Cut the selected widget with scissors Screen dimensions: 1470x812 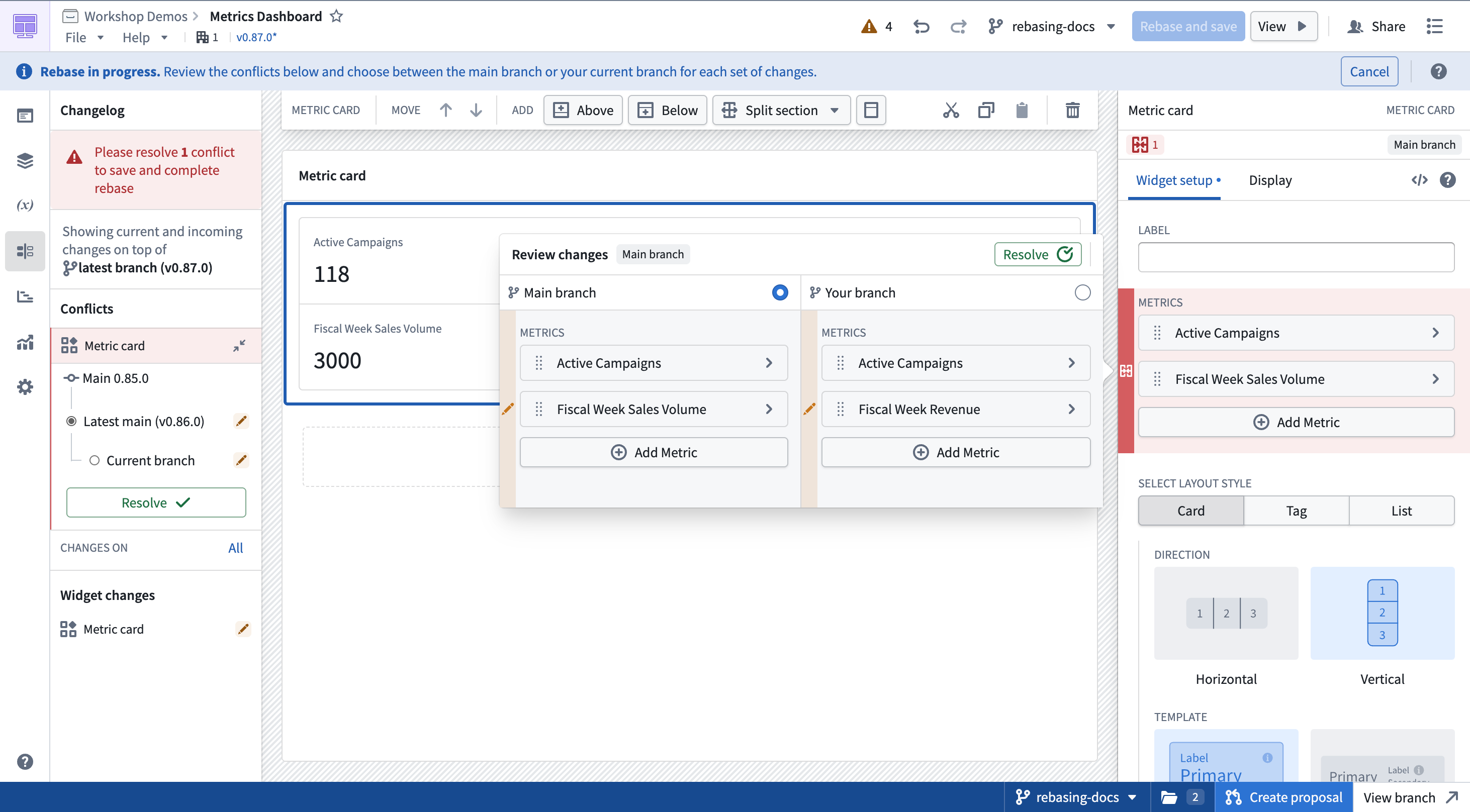click(x=951, y=110)
